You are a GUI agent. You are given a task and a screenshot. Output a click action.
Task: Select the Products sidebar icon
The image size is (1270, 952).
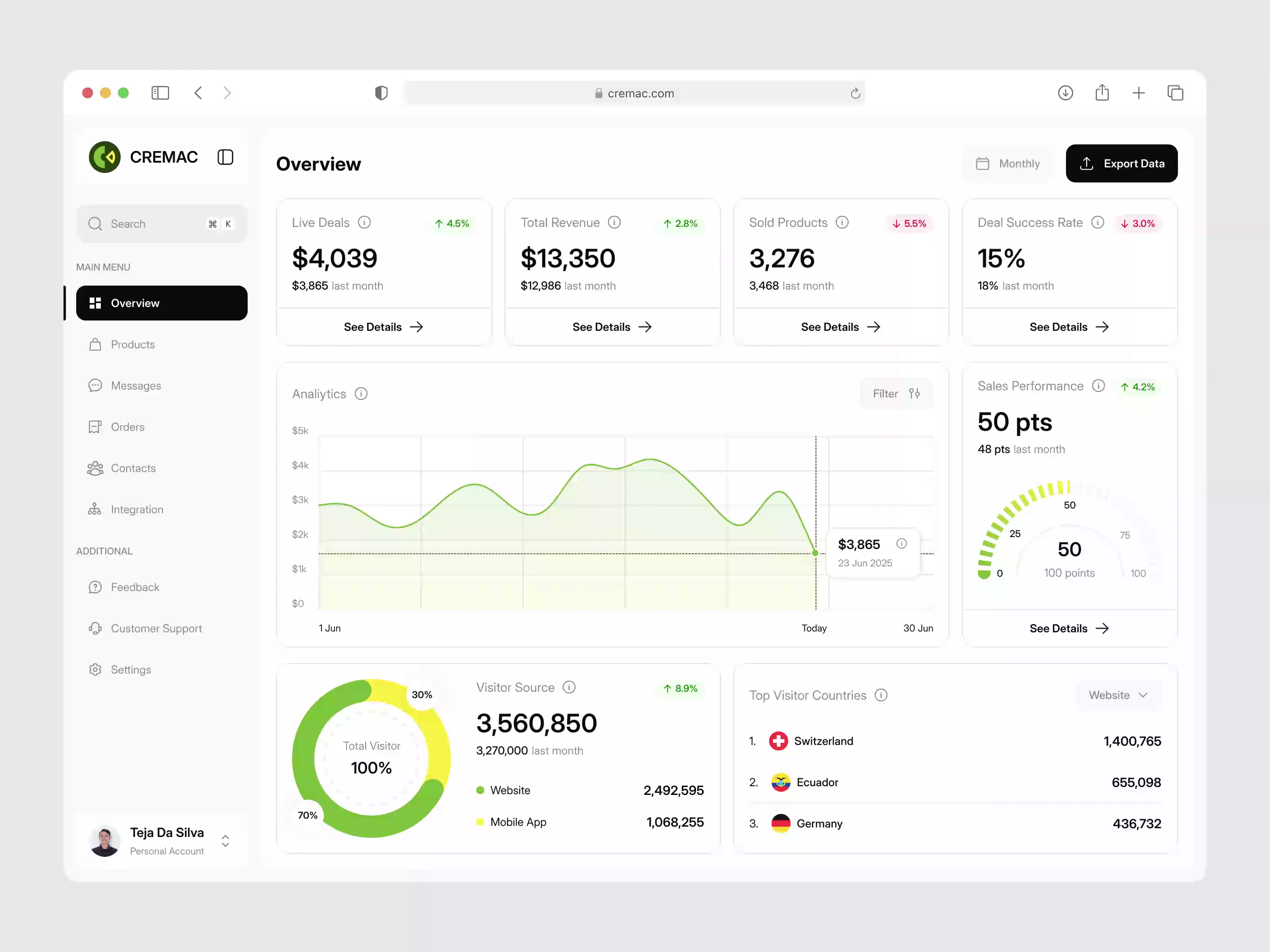point(95,344)
